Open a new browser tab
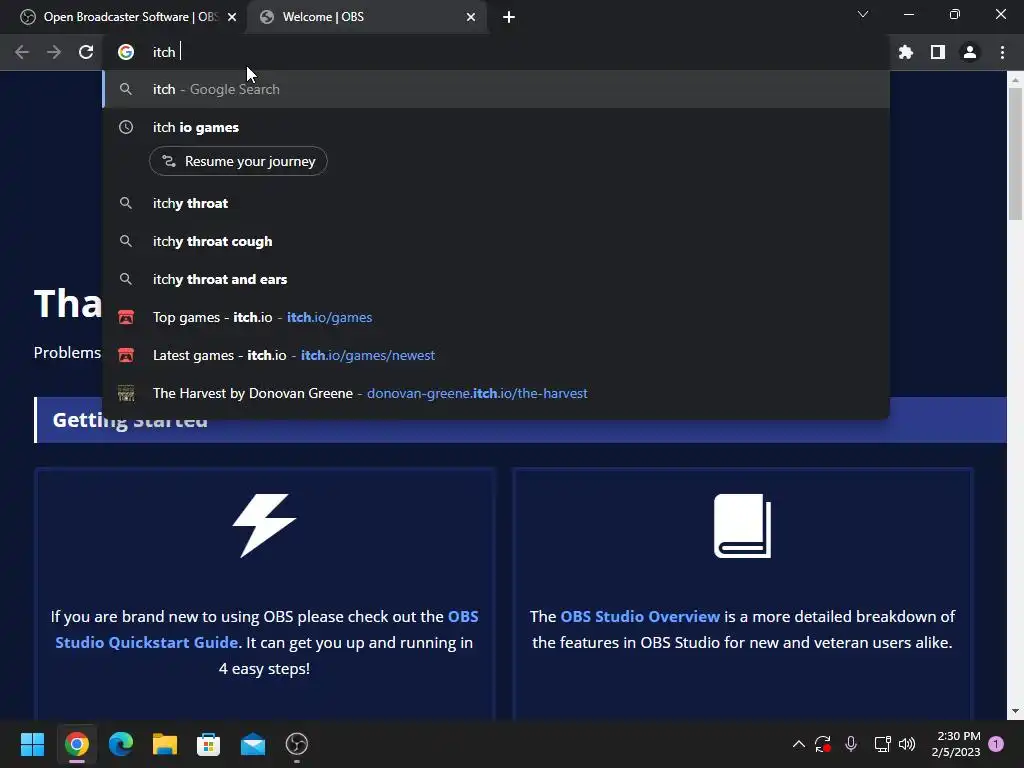 coord(509,17)
